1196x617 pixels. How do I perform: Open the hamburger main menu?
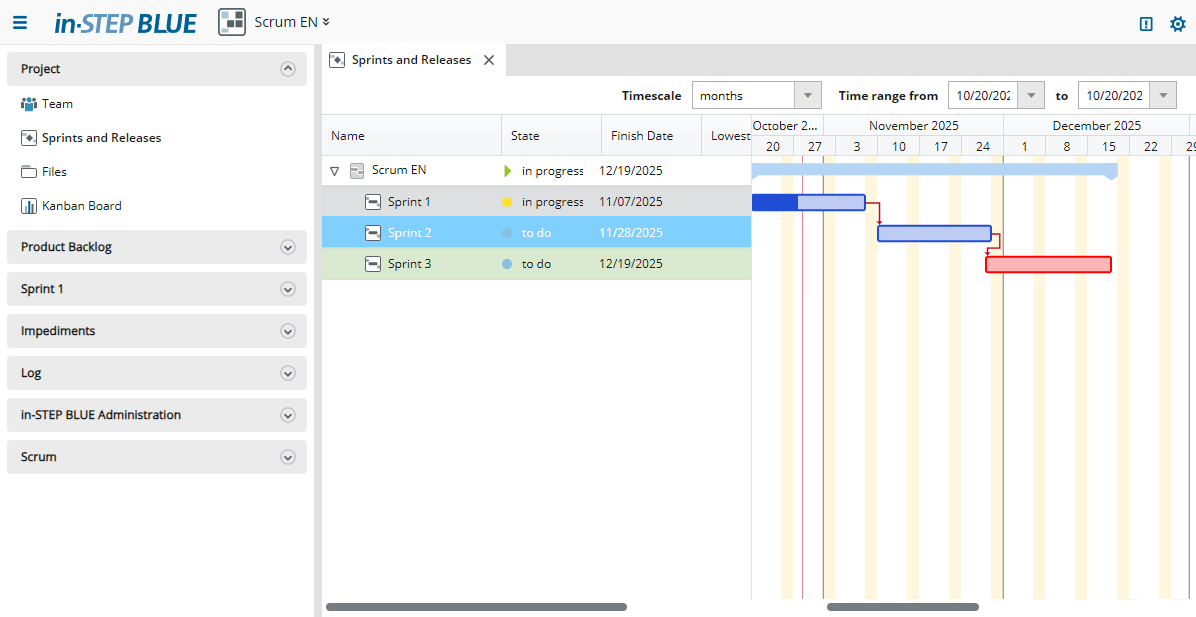[x=20, y=23]
